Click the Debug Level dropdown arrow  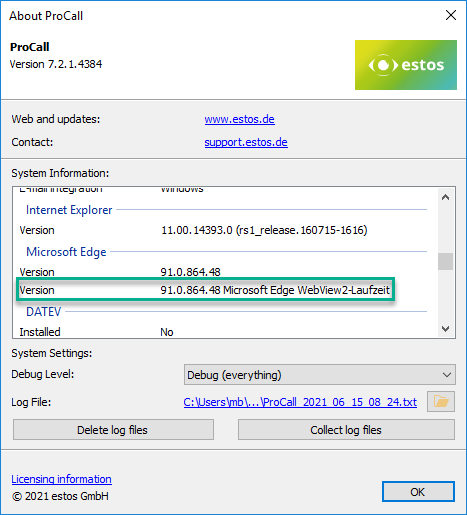point(447,375)
